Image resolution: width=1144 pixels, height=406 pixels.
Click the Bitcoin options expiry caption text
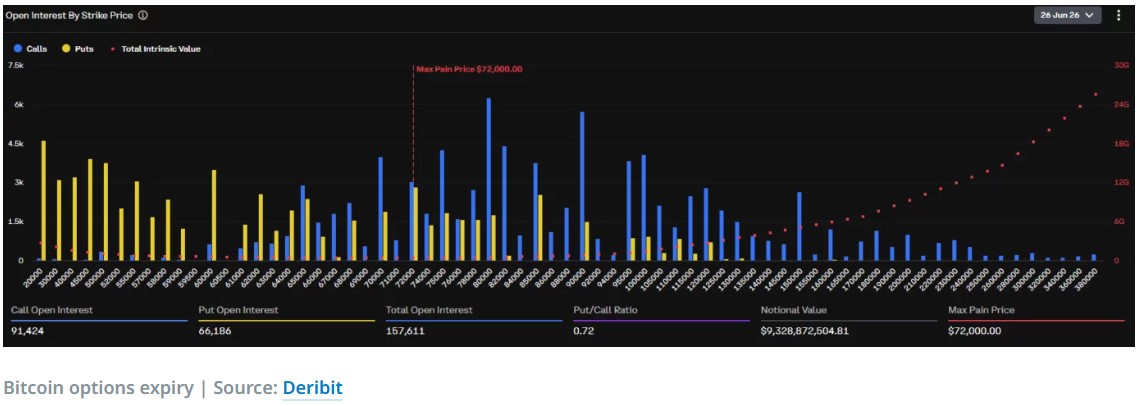pos(98,388)
